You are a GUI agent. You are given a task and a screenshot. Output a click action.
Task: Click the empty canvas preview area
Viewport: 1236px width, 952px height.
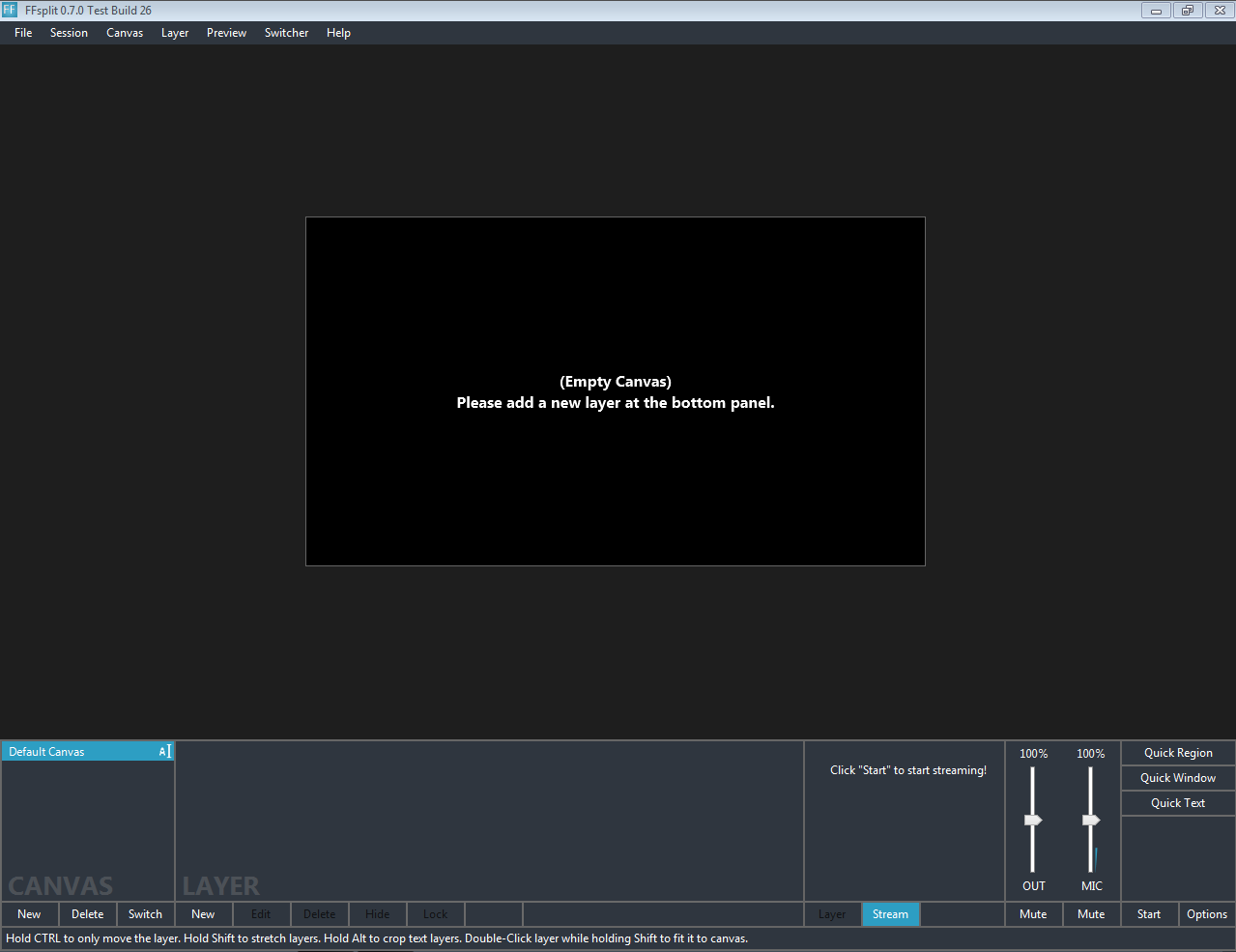(616, 391)
